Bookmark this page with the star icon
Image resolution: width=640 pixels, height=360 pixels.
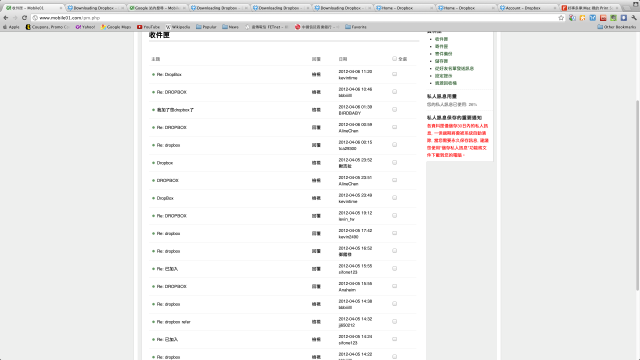561,18
